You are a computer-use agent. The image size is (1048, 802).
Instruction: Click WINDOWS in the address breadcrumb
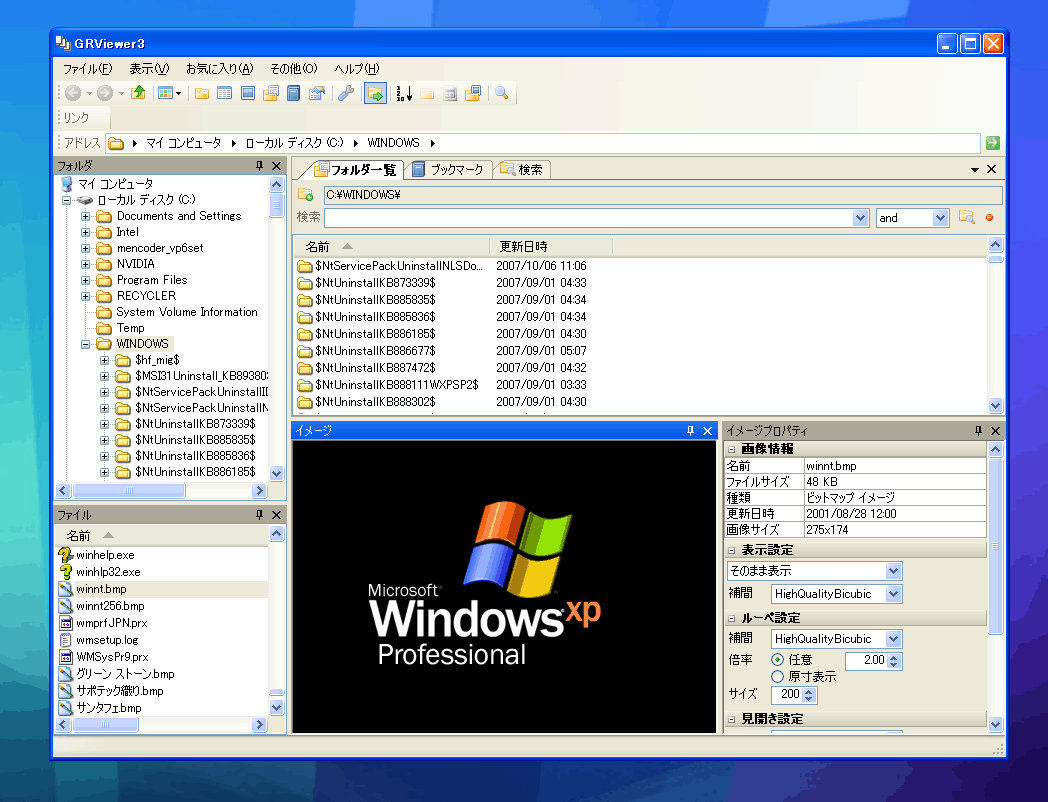tap(394, 143)
